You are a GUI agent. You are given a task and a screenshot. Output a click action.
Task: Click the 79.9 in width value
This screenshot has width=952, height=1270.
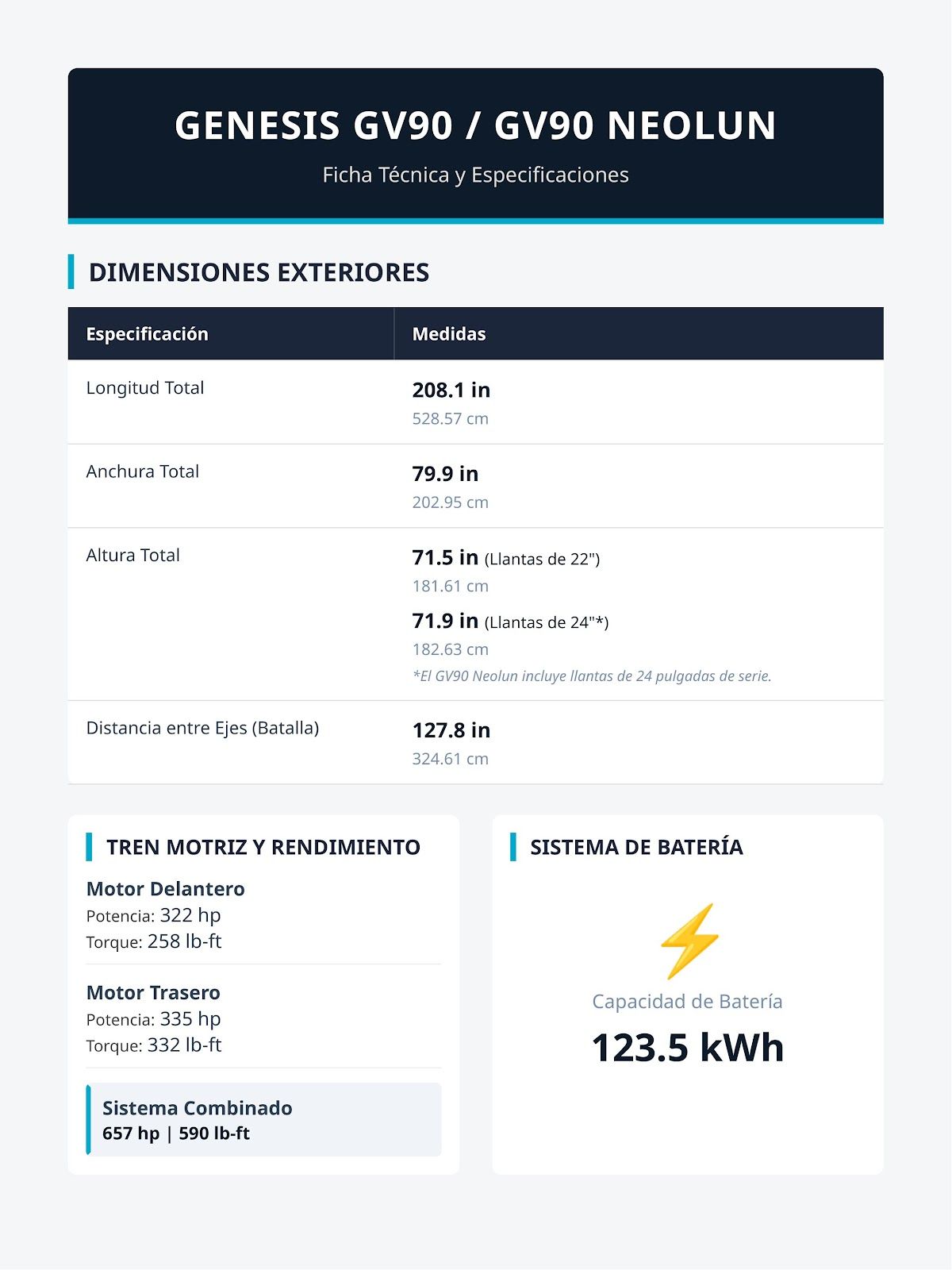tap(445, 474)
